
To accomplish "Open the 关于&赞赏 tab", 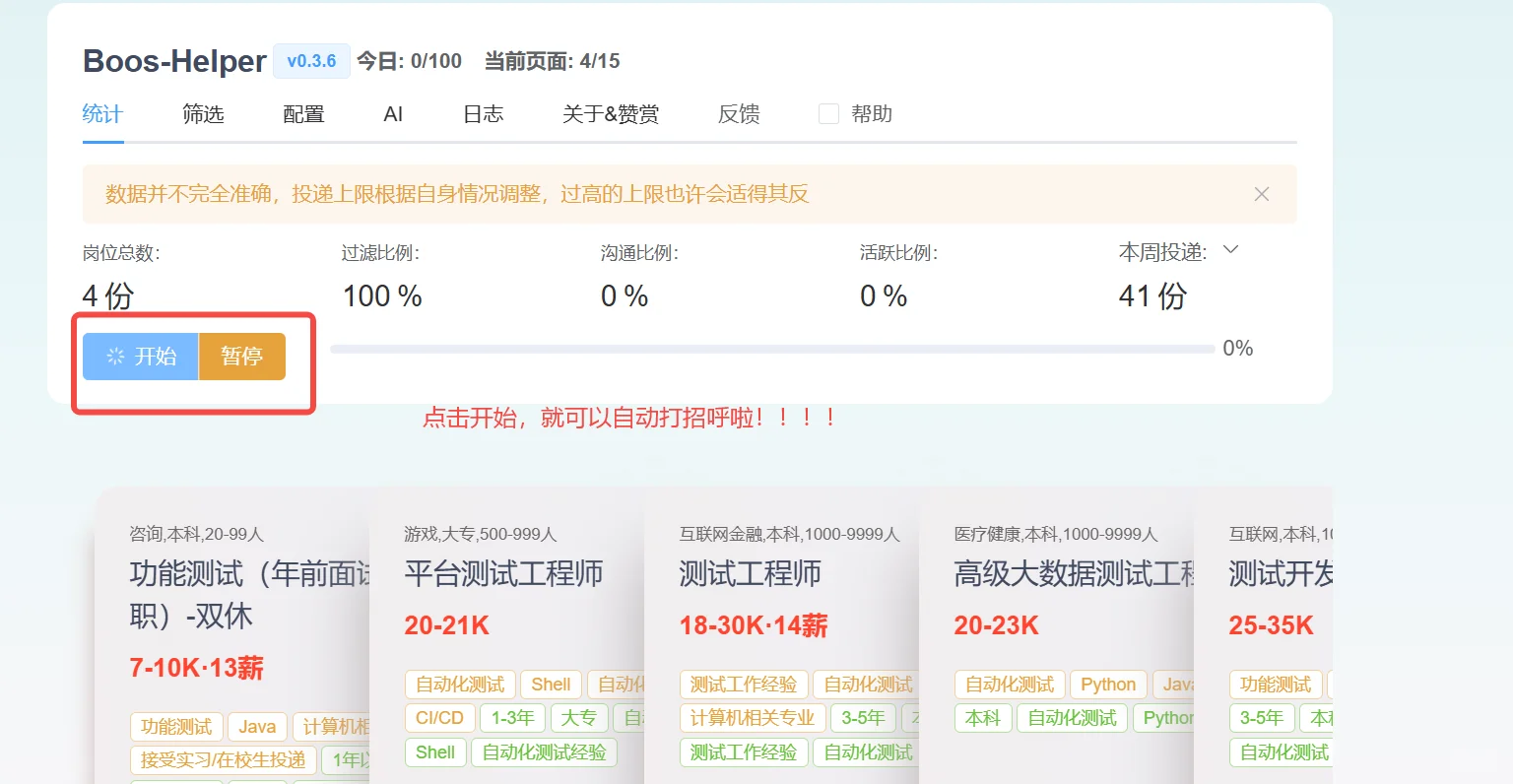I will pos(610,113).
